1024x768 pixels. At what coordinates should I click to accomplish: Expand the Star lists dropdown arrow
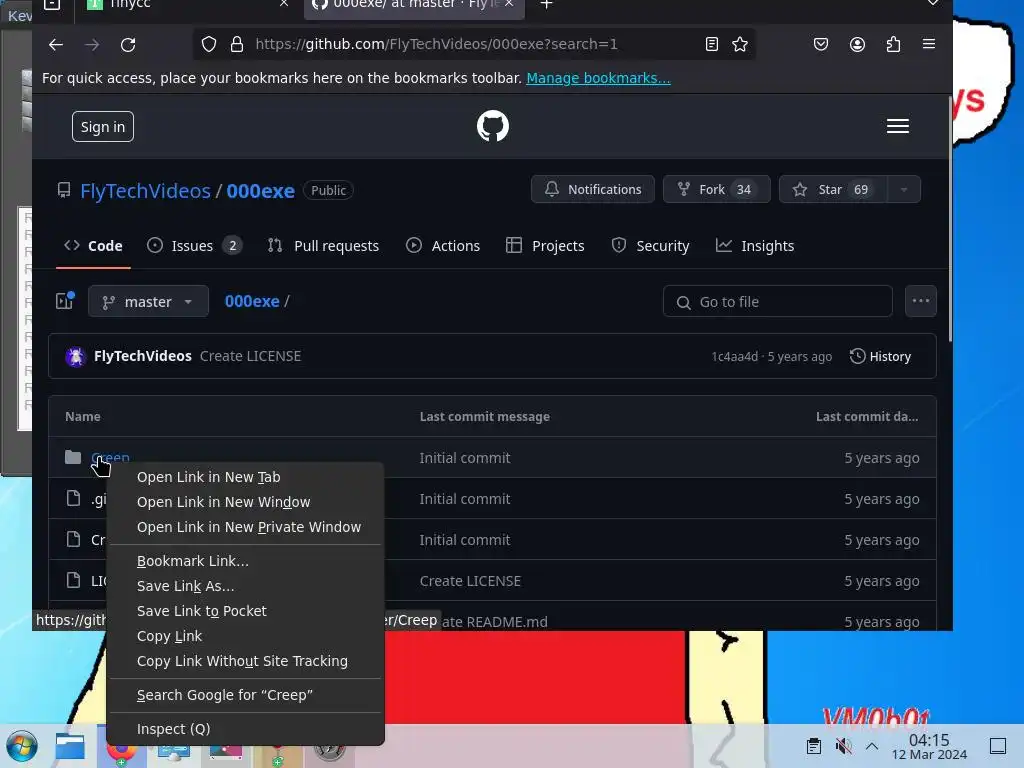pos(904,189)
